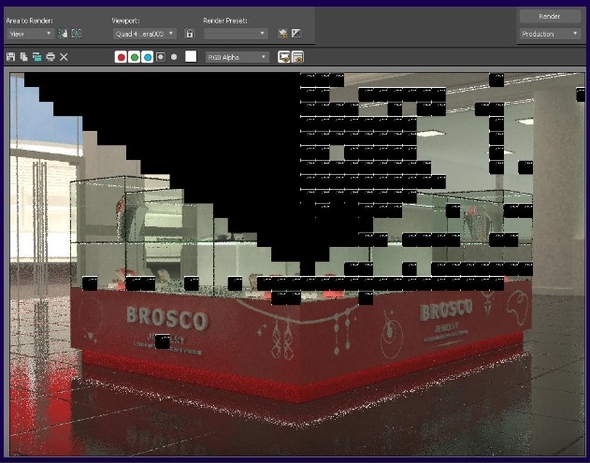The image size is (590, 463).
Task: Open Render Setup dialog icon
Action: point(283,34)
